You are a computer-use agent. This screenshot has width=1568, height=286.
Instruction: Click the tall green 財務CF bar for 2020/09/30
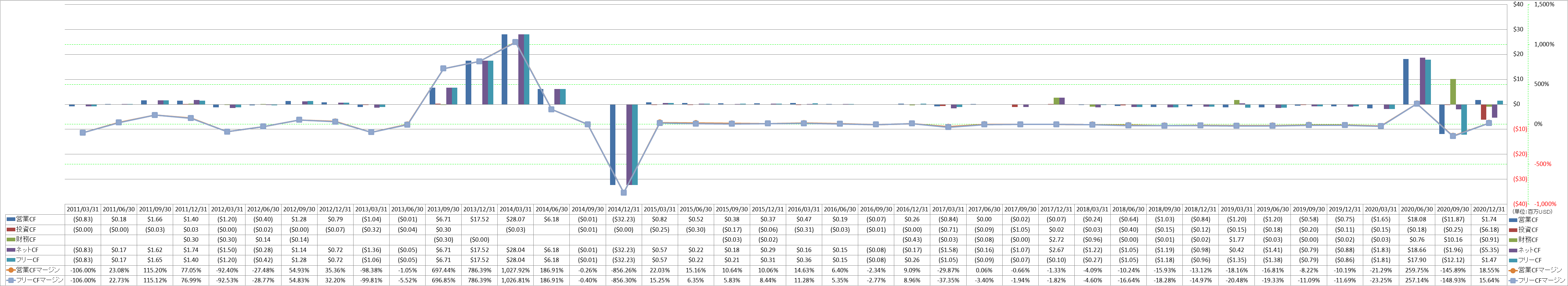pyautogui.click(x=1453, y=91)
